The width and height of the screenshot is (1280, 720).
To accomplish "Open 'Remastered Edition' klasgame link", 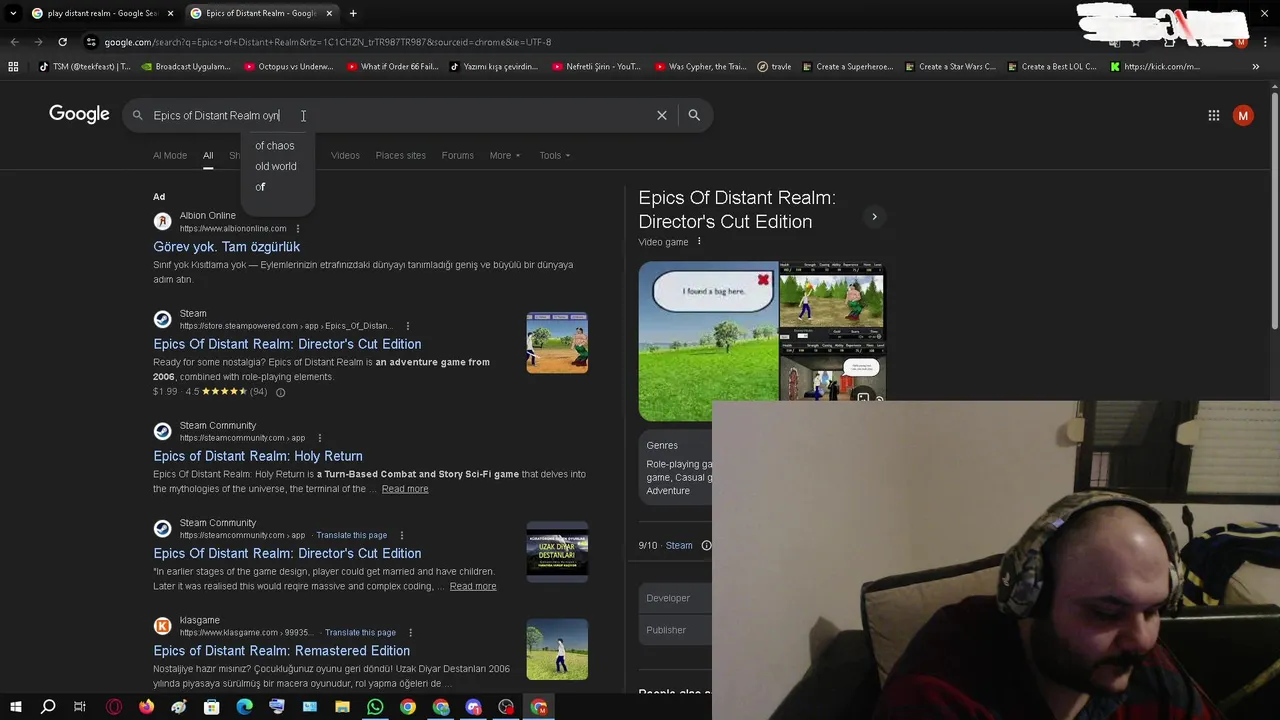I will point(281,651).
